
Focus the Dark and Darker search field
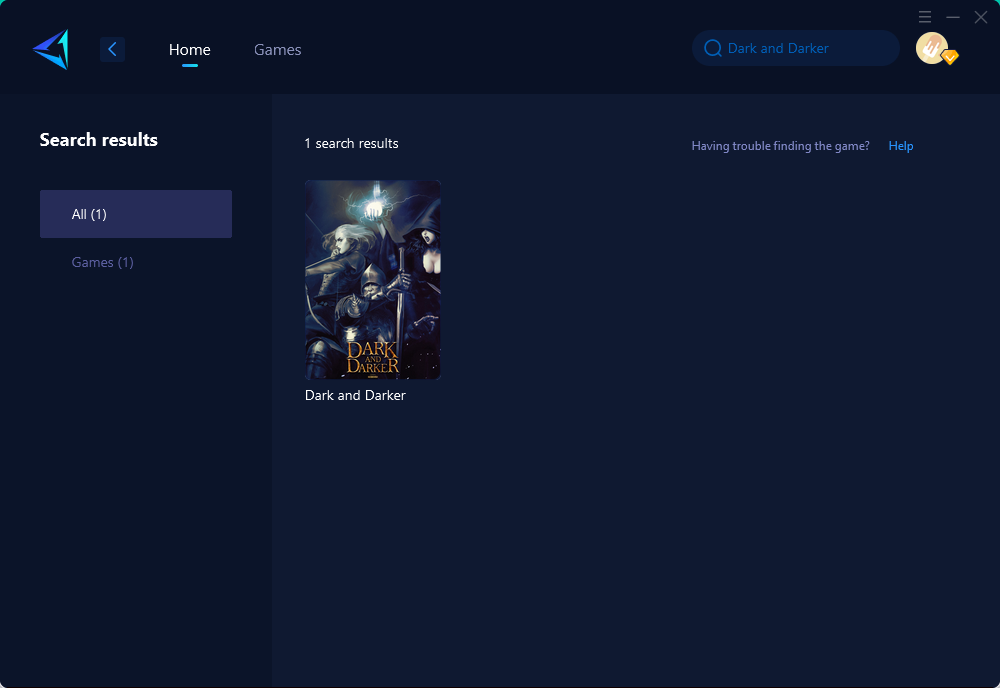point(795,48)
